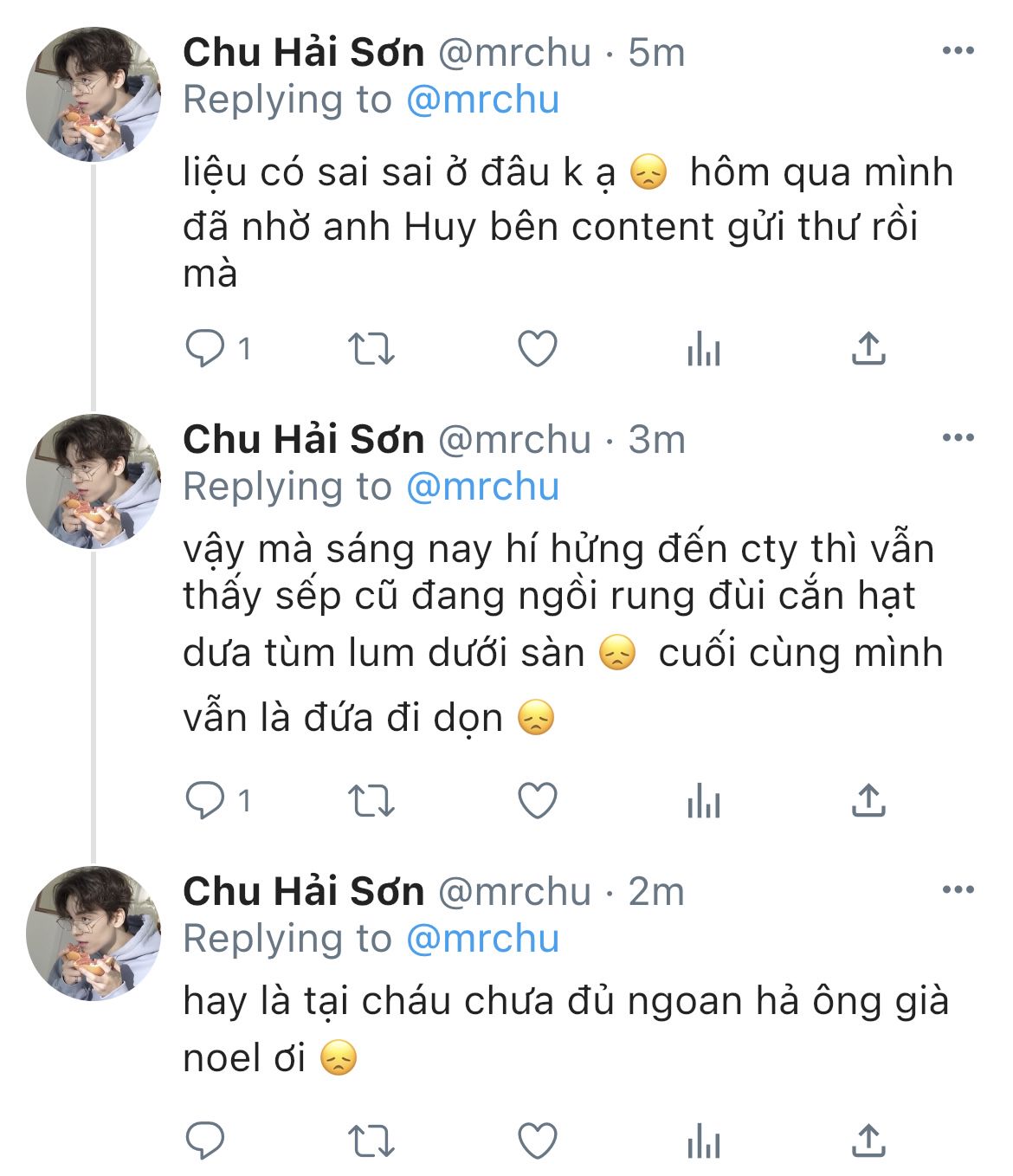
Task: Reply to the 5m tweet
Action: pyautogui.click(x=206, y=349)
